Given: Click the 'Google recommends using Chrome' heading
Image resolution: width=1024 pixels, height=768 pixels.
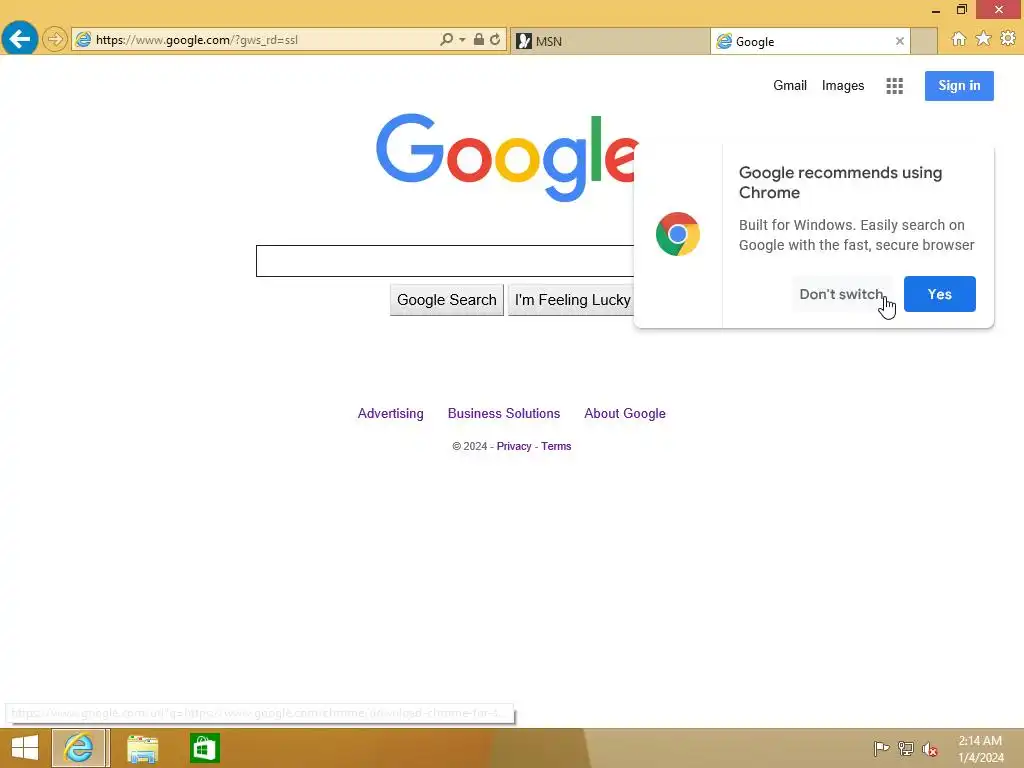Looking at the screenshot, I should (840, 182).
